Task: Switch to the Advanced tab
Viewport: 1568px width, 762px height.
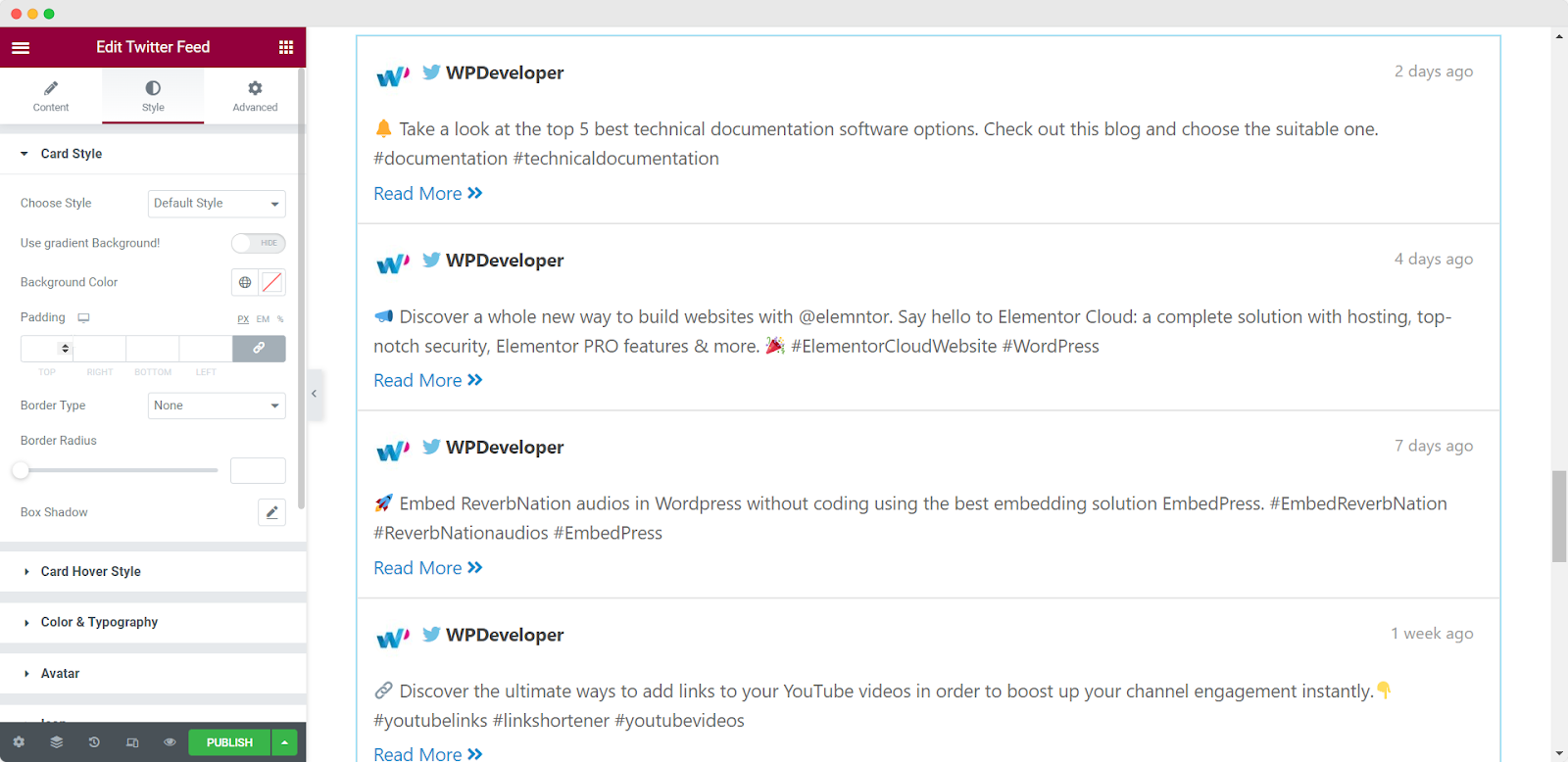Action: click(x=255, y=96)
